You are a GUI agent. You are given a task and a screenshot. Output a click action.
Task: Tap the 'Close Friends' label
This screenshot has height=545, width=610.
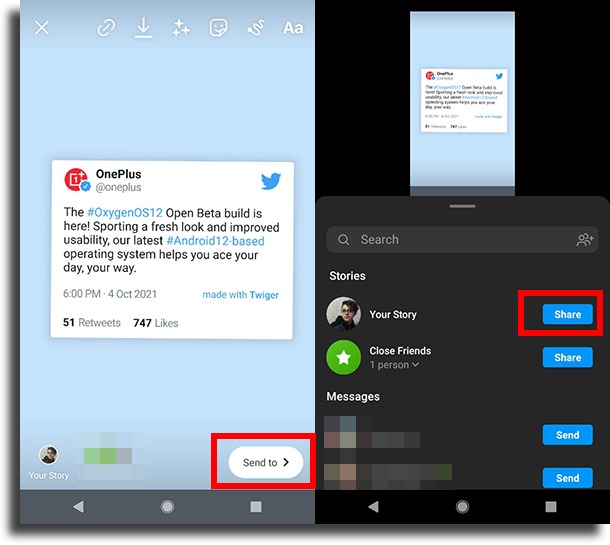[400, 350]
